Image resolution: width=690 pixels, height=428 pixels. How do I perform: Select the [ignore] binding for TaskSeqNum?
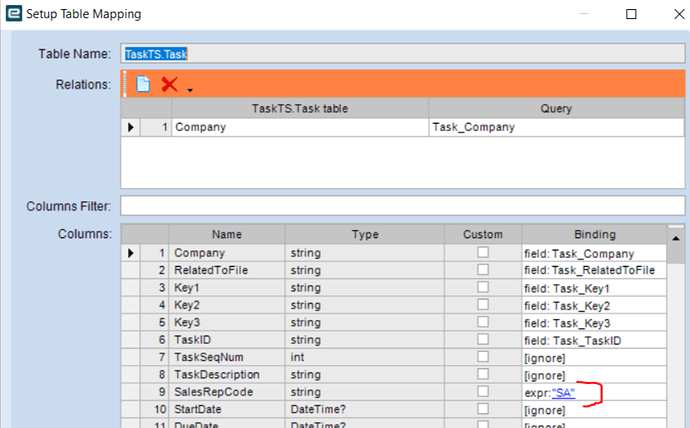click(x=595, y=358)
